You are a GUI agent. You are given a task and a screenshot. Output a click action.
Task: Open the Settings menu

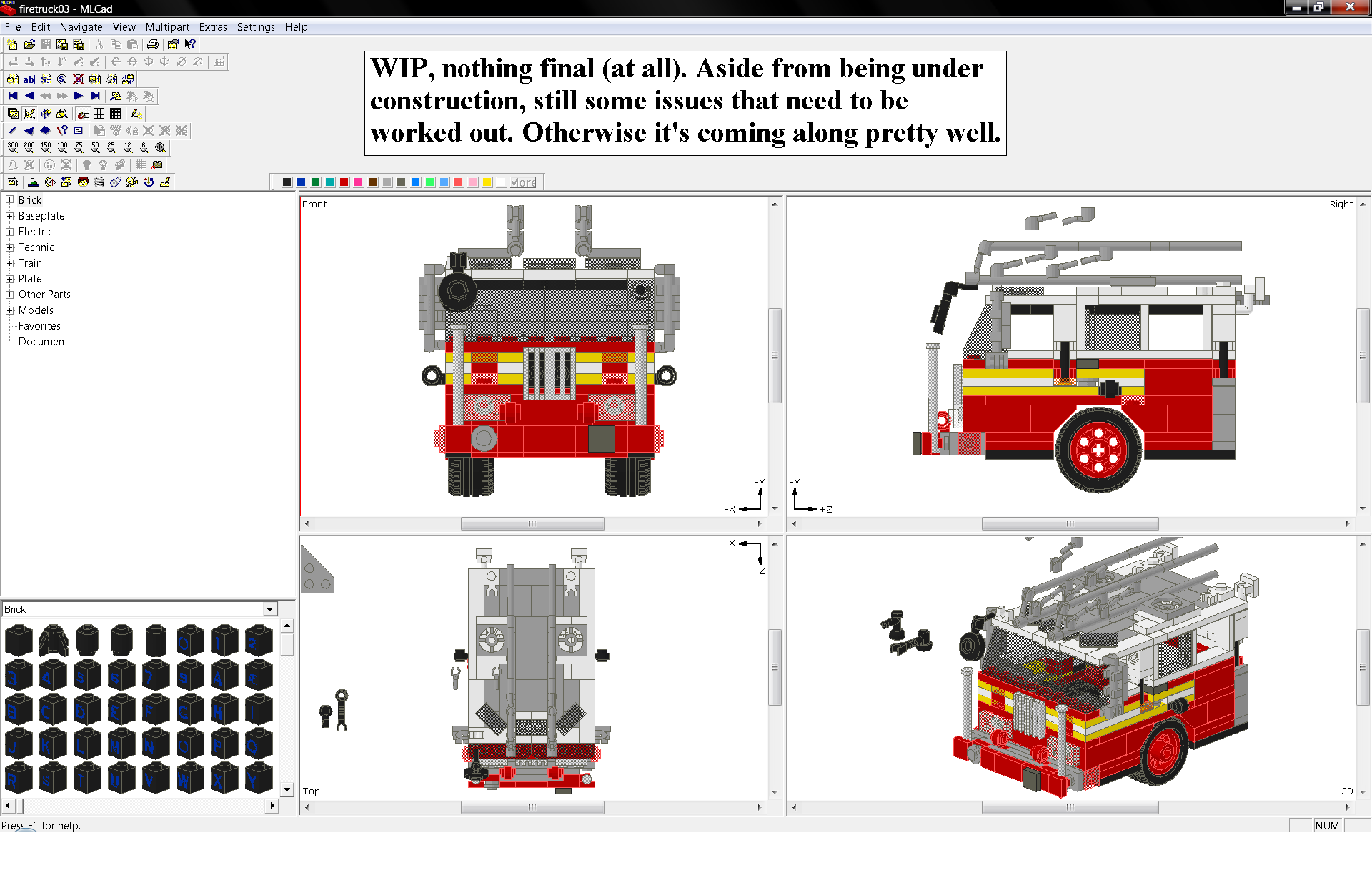(256, 27)
